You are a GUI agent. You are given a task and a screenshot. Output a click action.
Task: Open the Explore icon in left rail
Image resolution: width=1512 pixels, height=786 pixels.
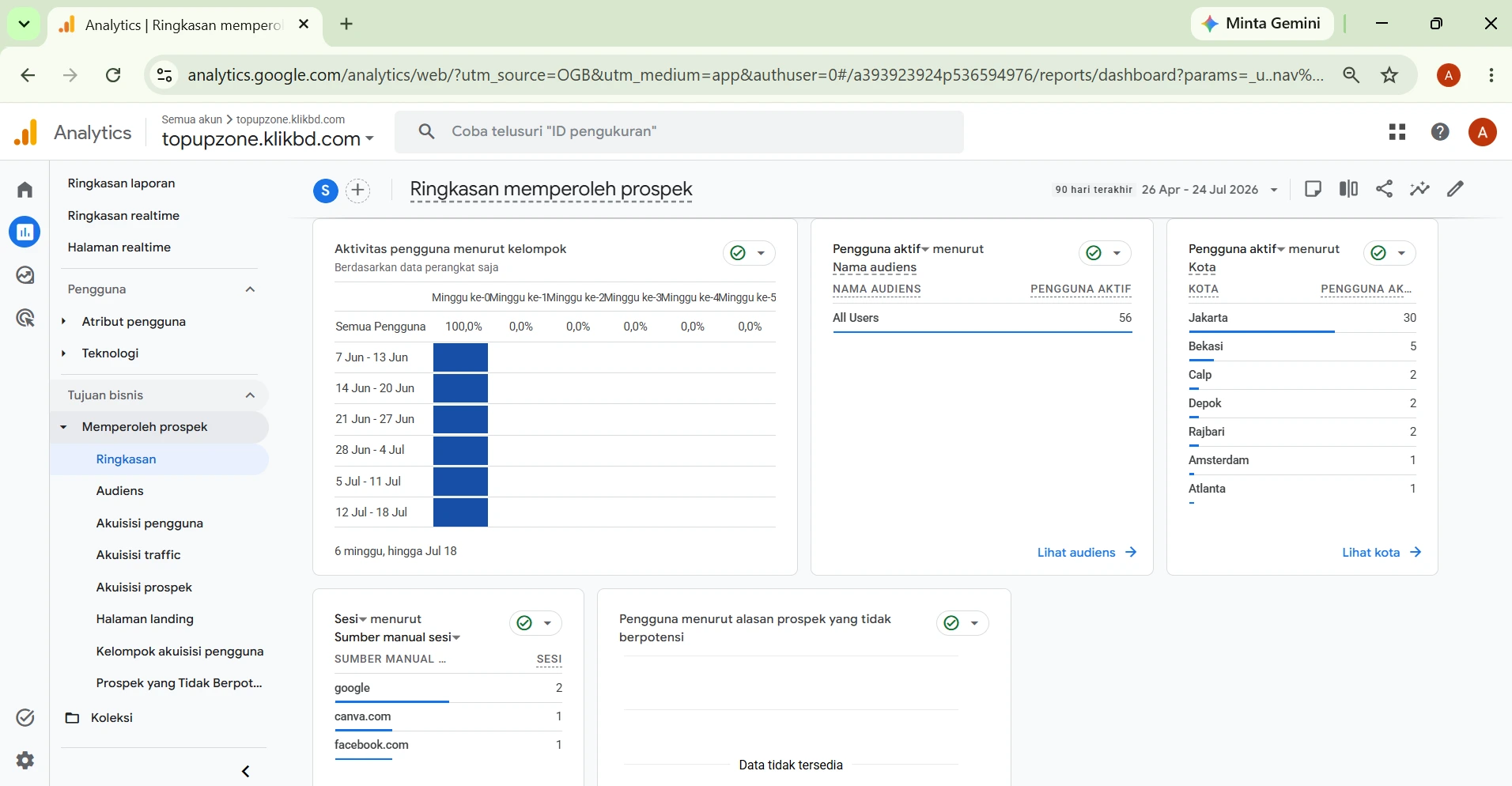coord(25,275)
